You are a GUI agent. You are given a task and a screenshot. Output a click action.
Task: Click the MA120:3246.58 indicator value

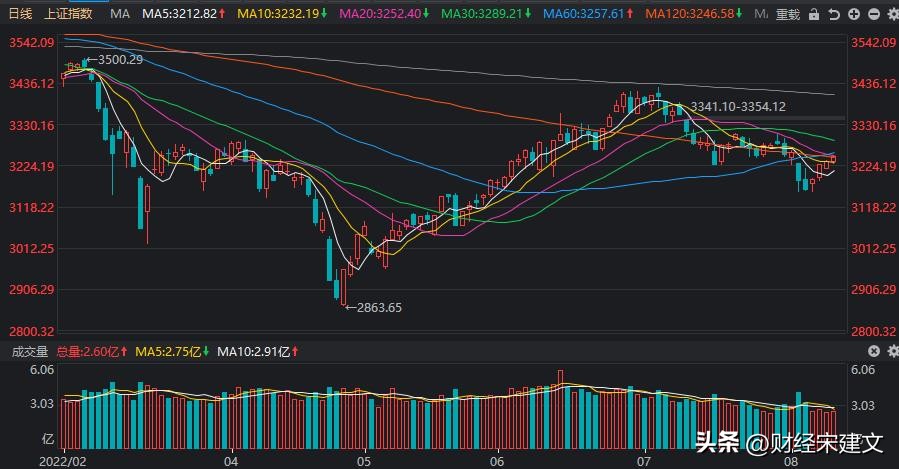coord(690,13)
